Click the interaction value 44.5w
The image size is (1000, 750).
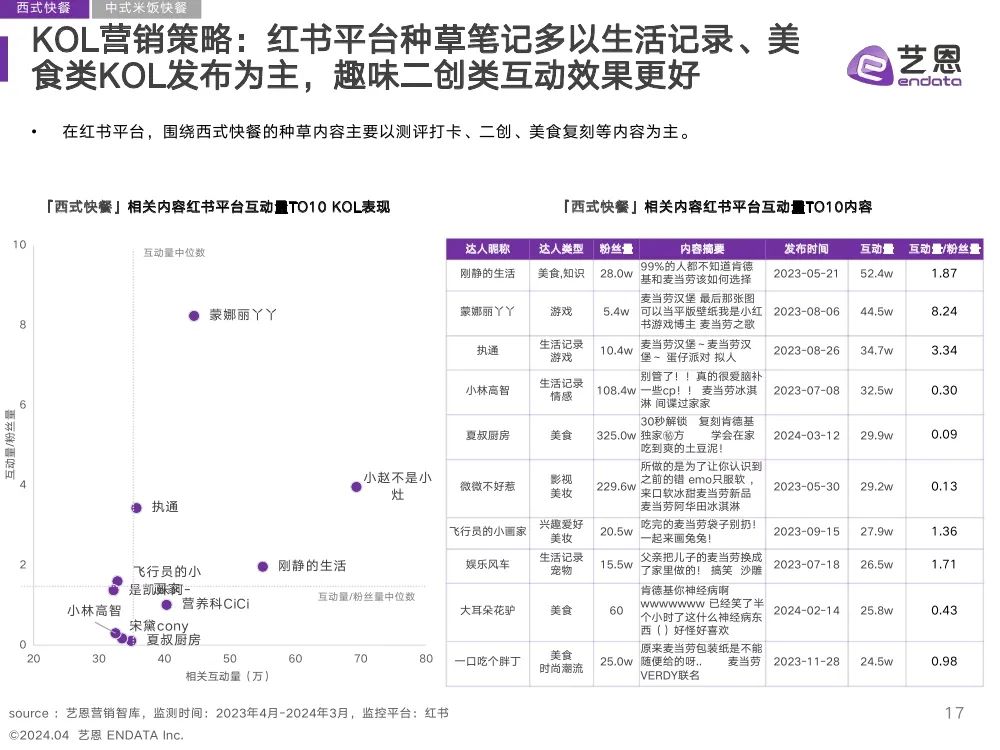coord(877,312)
